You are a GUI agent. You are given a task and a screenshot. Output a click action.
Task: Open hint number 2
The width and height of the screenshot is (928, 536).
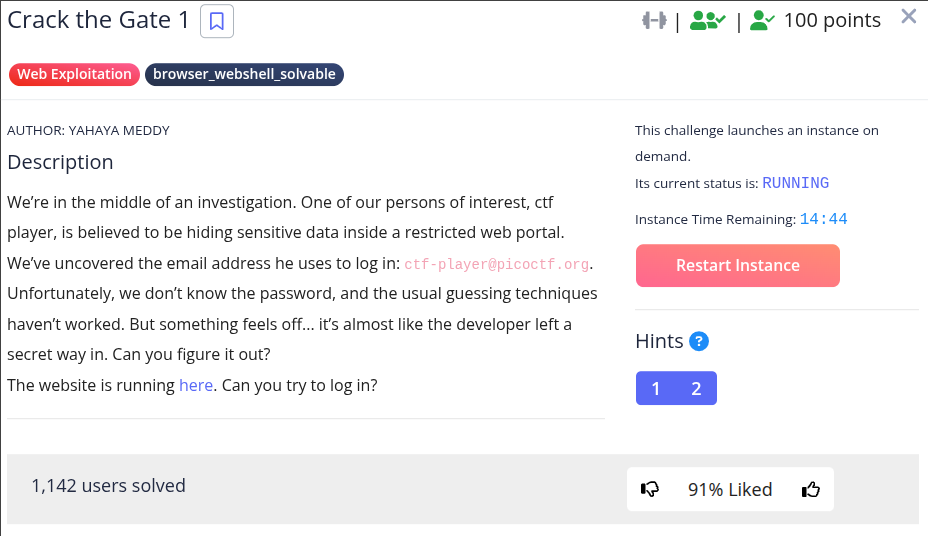[697, 389]
